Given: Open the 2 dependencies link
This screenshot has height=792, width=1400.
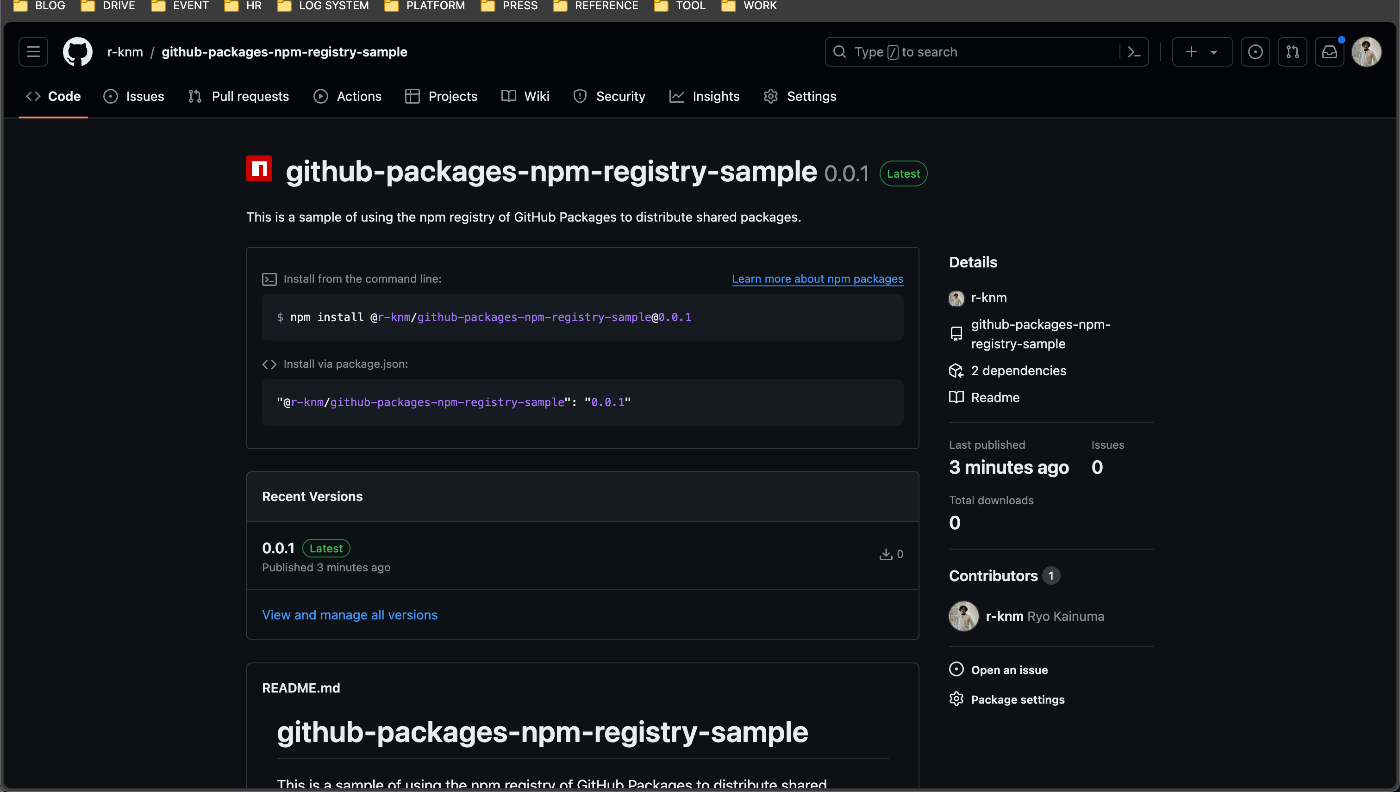Looking at the screenshot, I should (x=1019, y=371).
